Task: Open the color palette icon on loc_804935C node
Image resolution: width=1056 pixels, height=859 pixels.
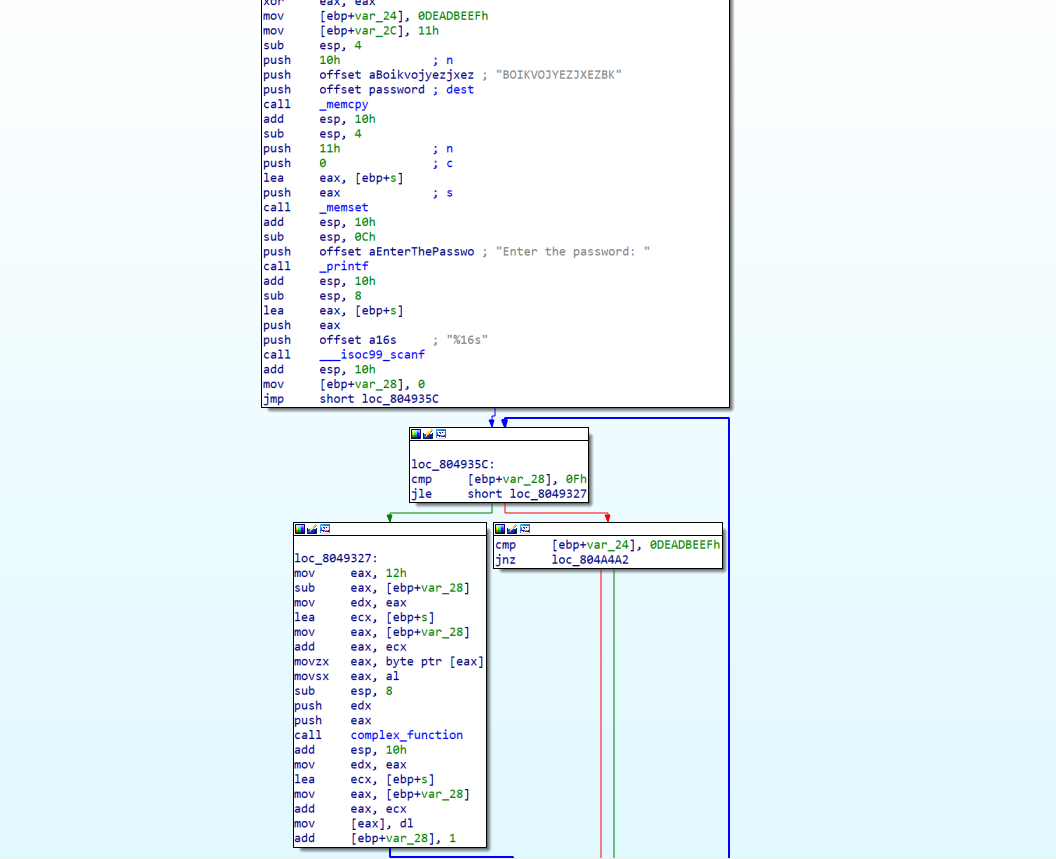Action: coord(415,434)
